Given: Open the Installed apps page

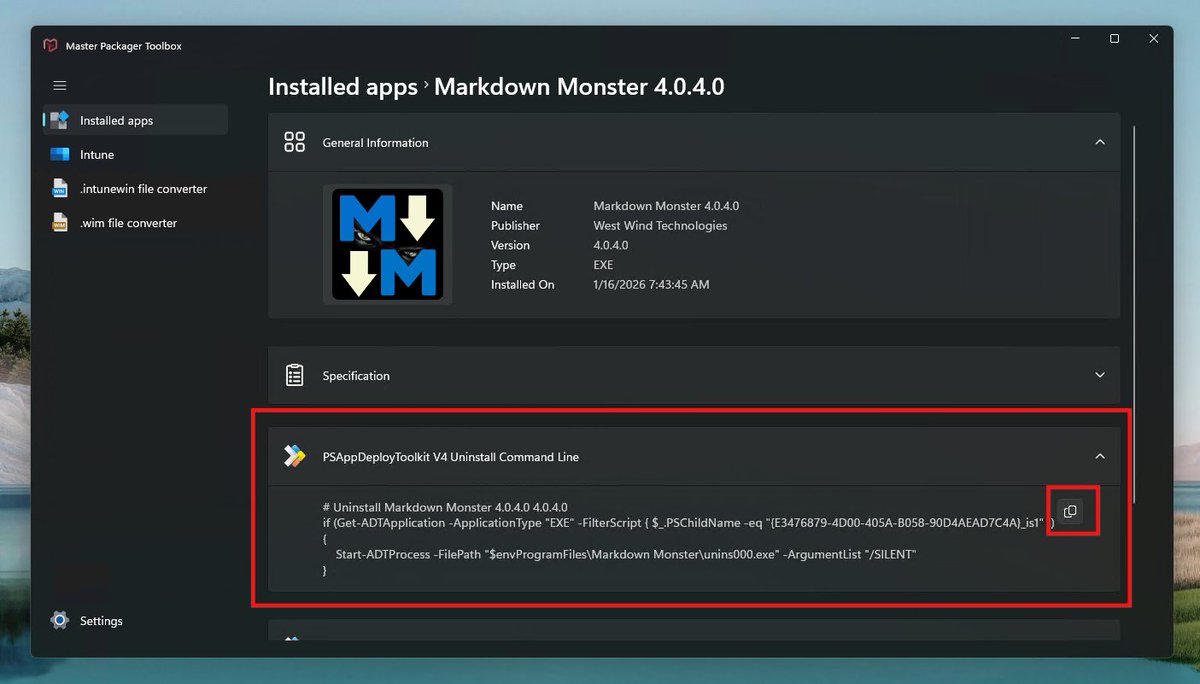Looking at the screenshot, I should pos(136,120).
